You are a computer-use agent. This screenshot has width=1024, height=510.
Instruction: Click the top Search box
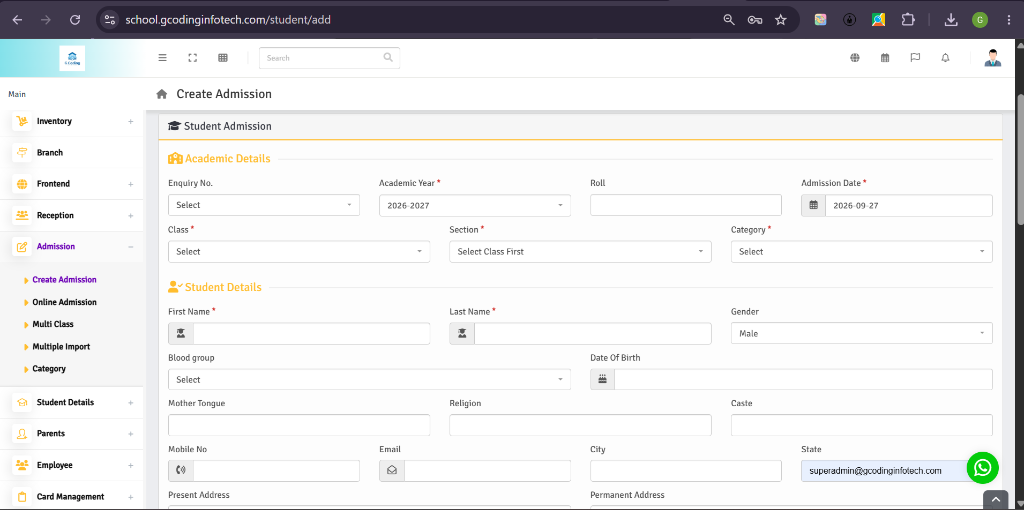pos(329,57)
